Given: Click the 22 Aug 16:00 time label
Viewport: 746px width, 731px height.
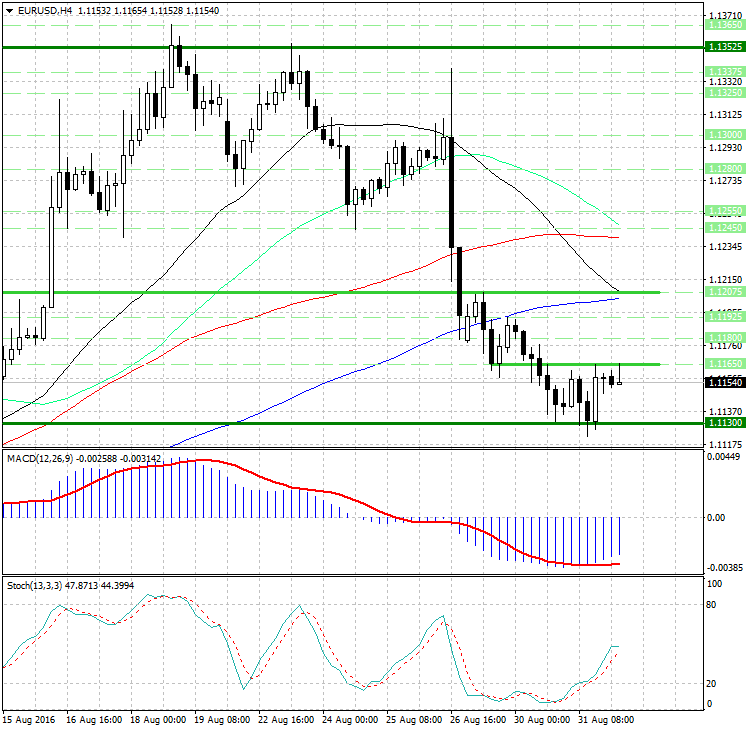Looking at the screenshot, I should 286,720.
